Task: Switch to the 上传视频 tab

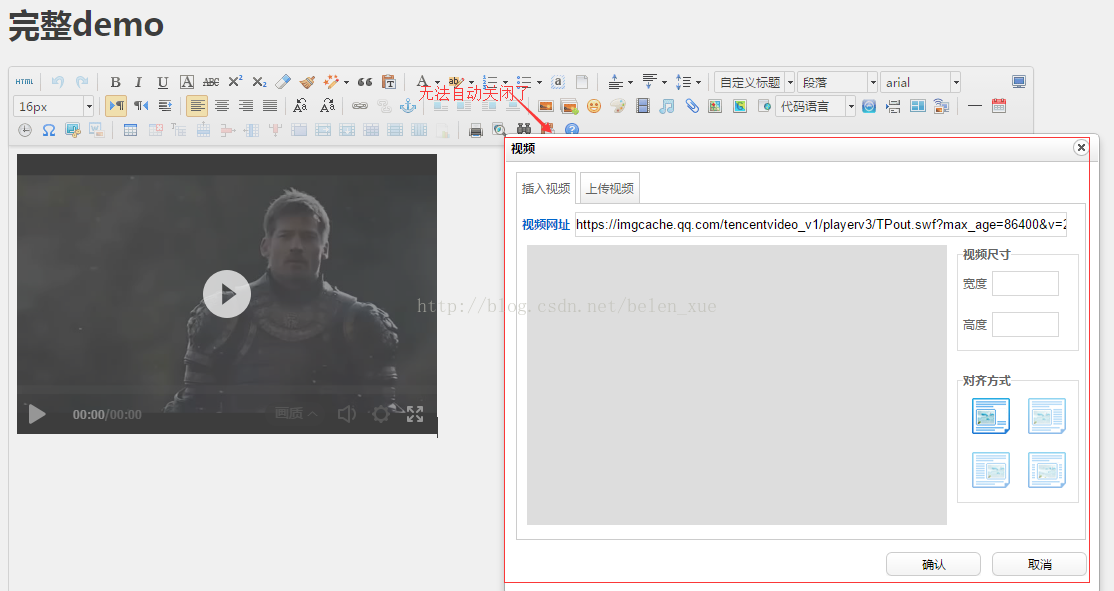Action: (x=609, y=188)
